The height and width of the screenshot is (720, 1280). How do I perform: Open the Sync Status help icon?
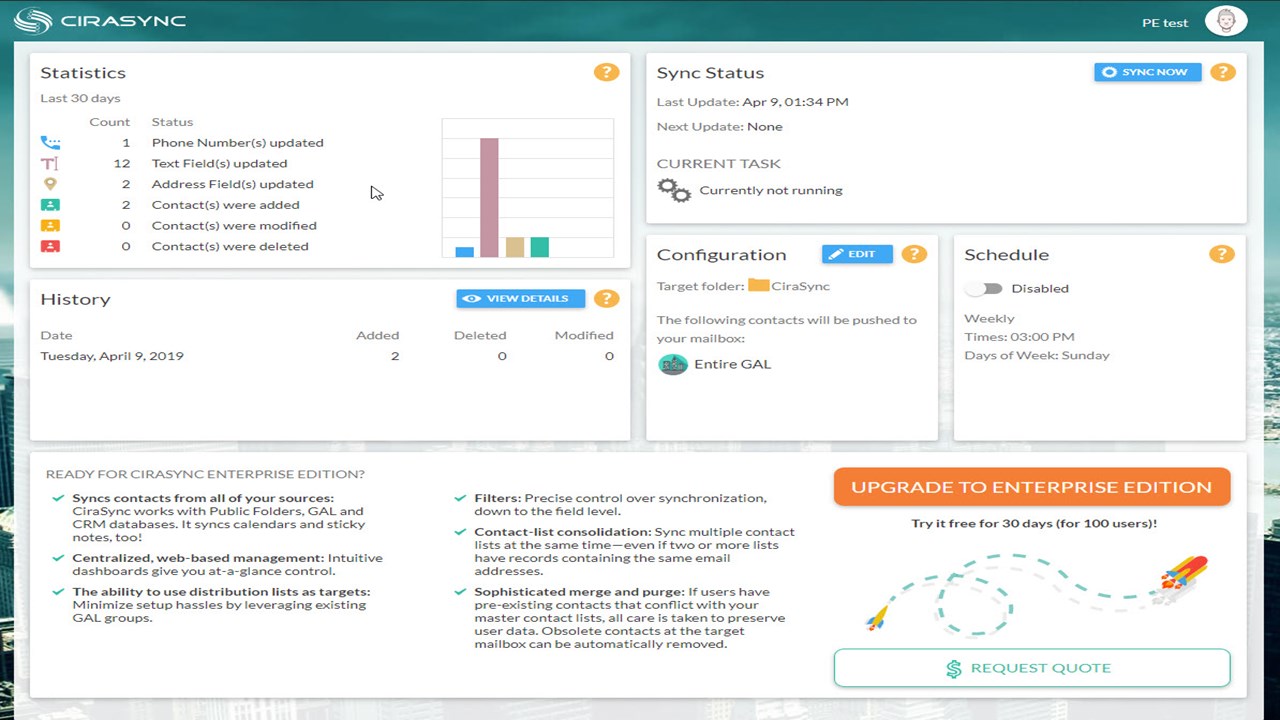[1222, 72]
